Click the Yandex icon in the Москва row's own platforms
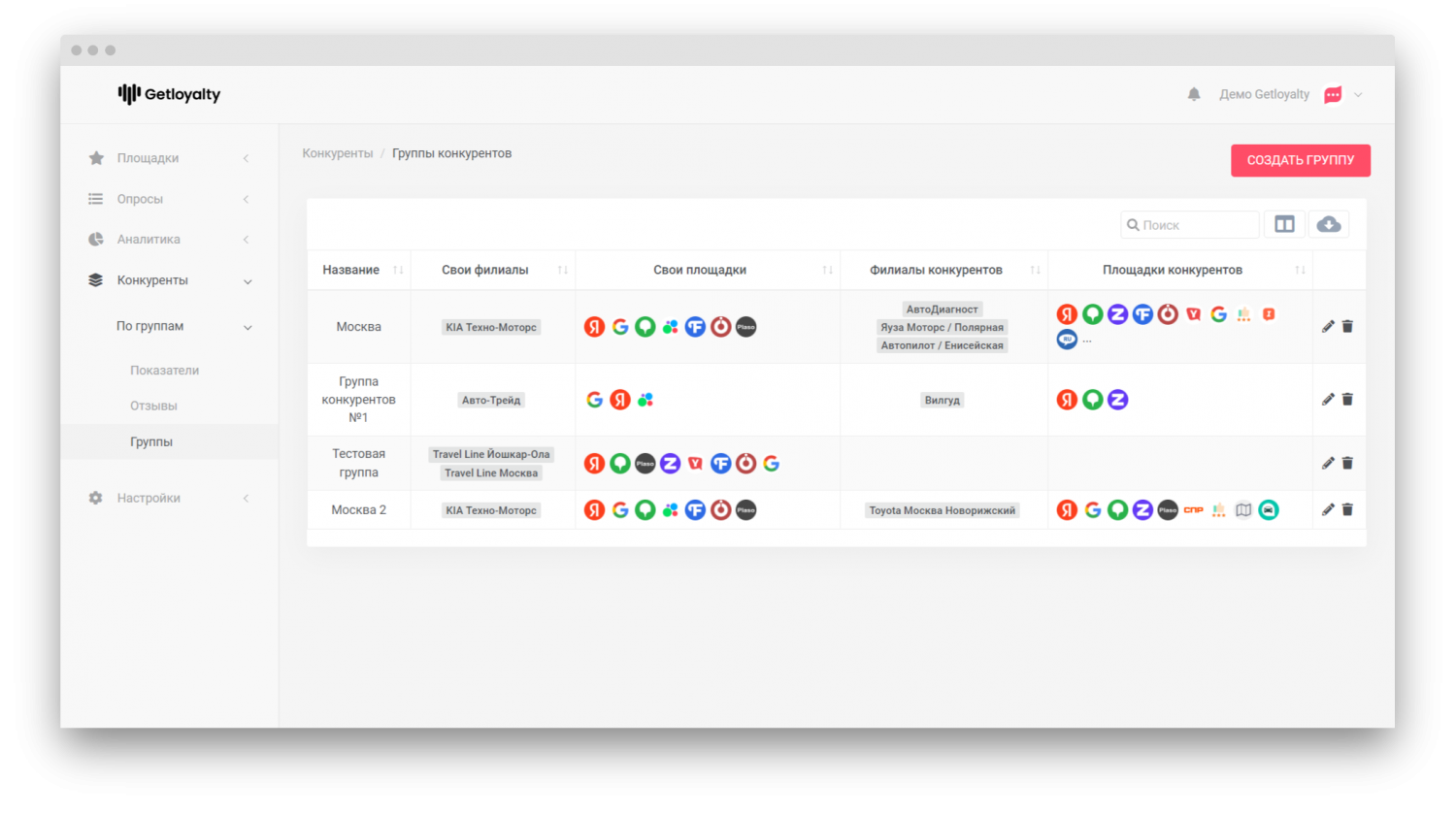Viewport: 1456px width, 814px height. (x=594, y=328)
